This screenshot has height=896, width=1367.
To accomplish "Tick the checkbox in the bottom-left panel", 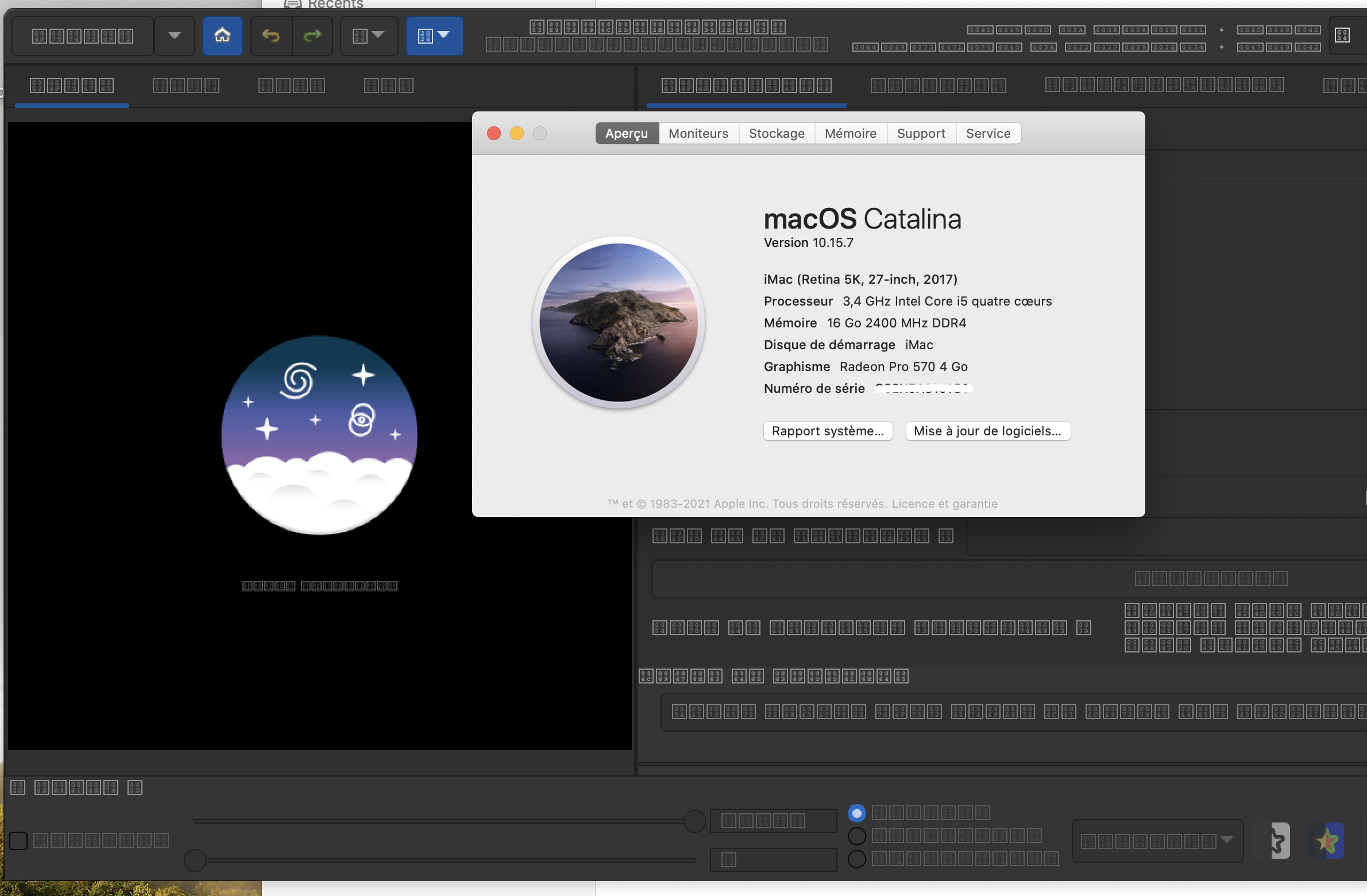I will pos(18,841).
